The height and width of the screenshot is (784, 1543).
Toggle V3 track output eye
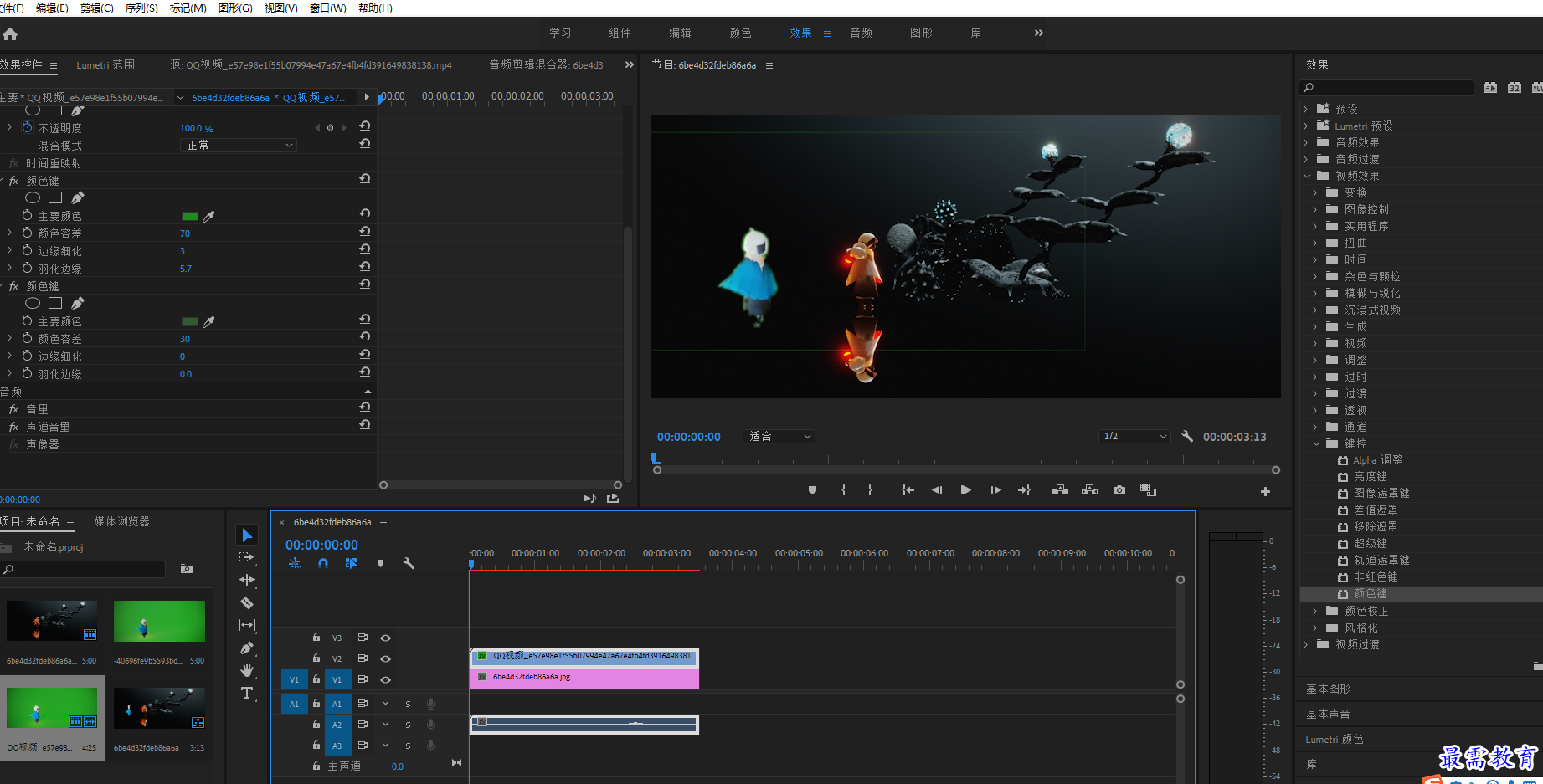coord(385,638)
